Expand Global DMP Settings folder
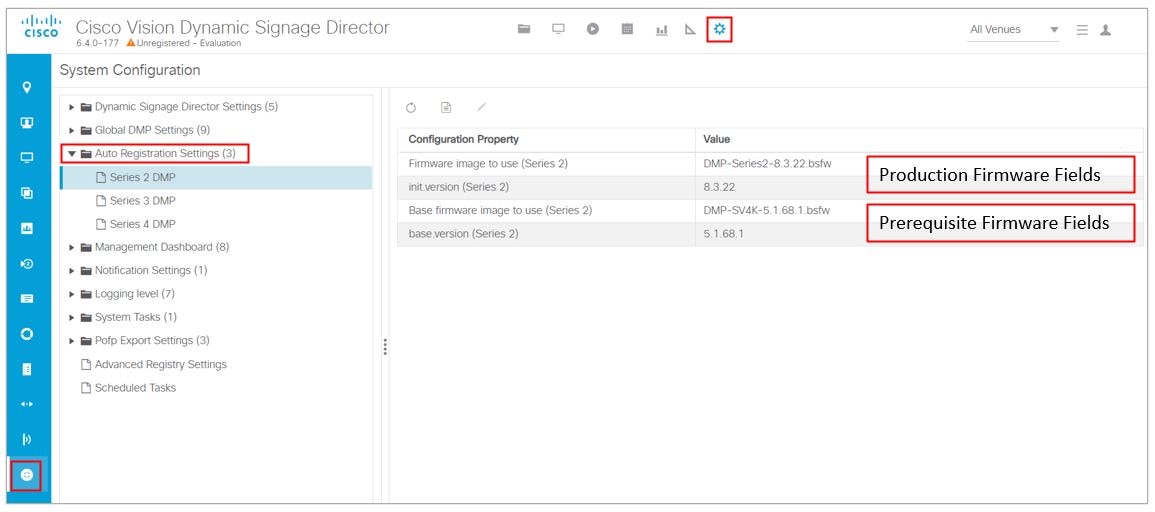 pyautogui.click(x=72, y=130)
